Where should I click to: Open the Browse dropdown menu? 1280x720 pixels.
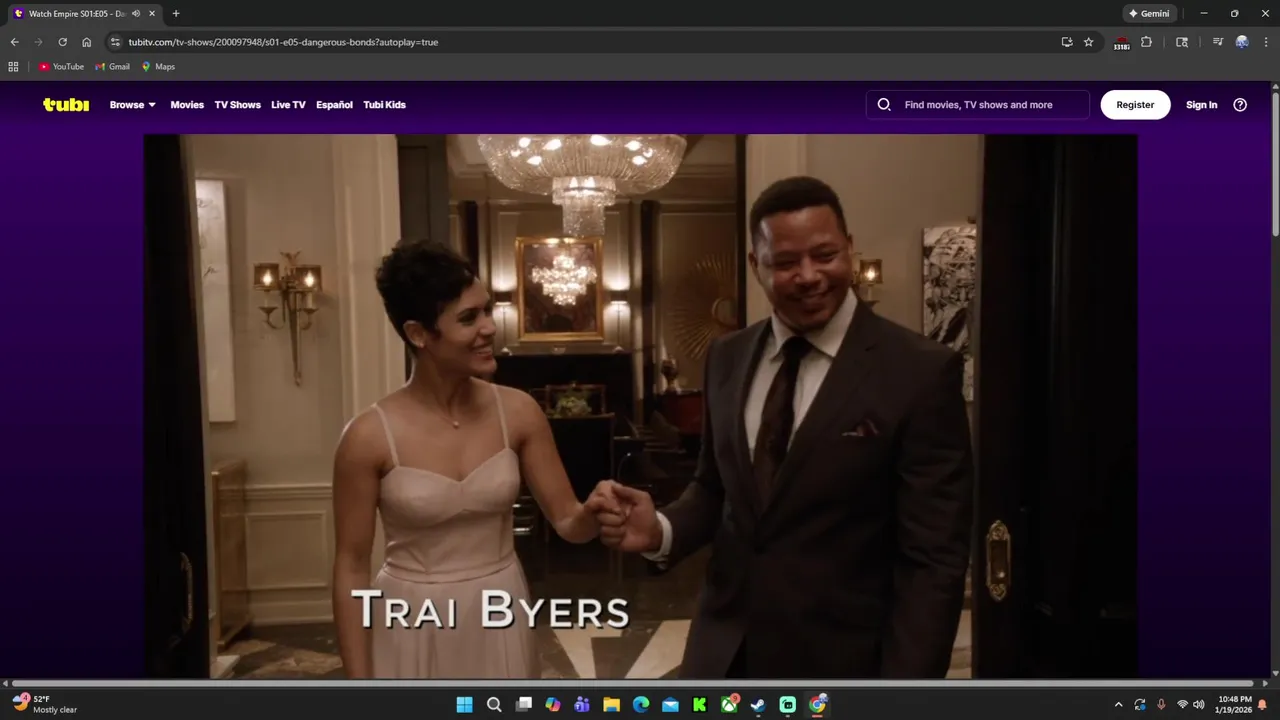coord(132,105)
